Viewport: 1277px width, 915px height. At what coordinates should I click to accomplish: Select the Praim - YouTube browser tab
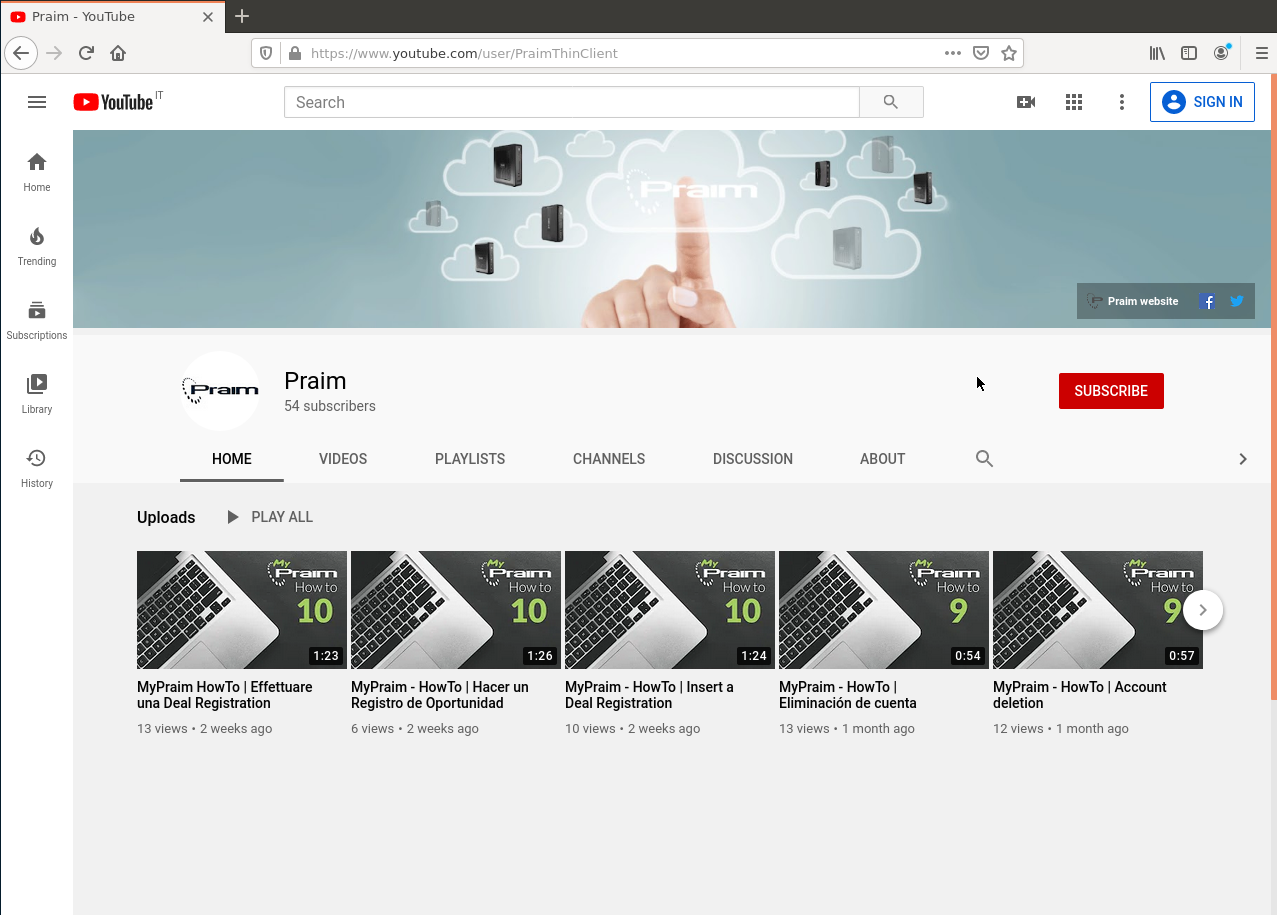pyautogui.click(x=113, y=16)
